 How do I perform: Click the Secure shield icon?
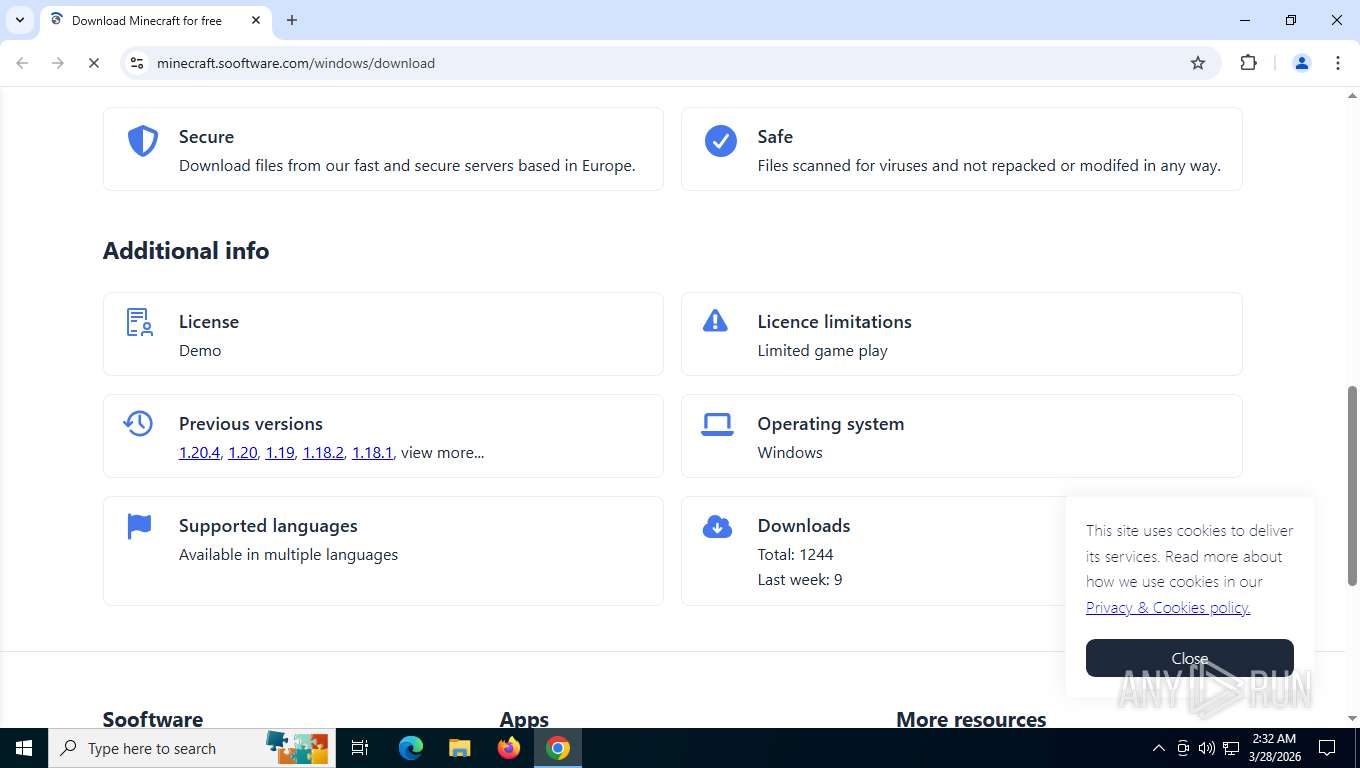(x=143, y=141)
